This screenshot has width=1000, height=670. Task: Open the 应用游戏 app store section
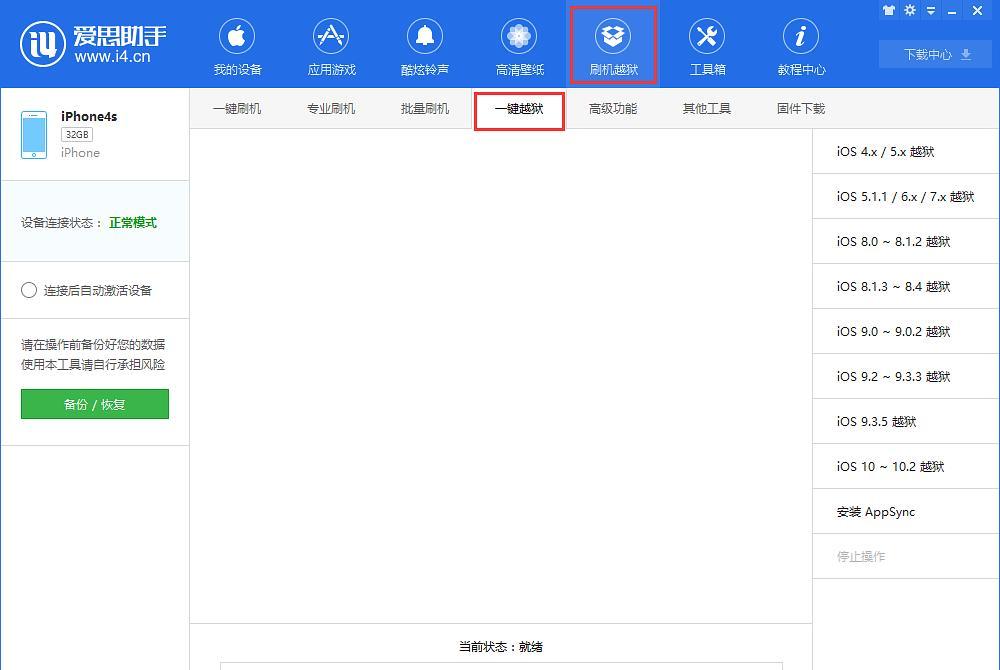point(331,47)
